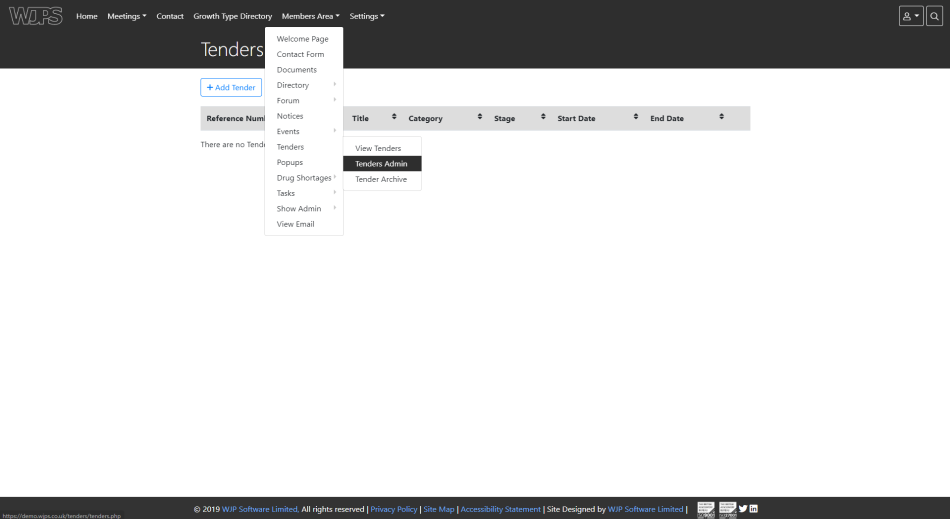Image resolution: width=950 pixels, height=519 pixels.
Task: Expand the Tasks submenu
Action: (304, 193)
